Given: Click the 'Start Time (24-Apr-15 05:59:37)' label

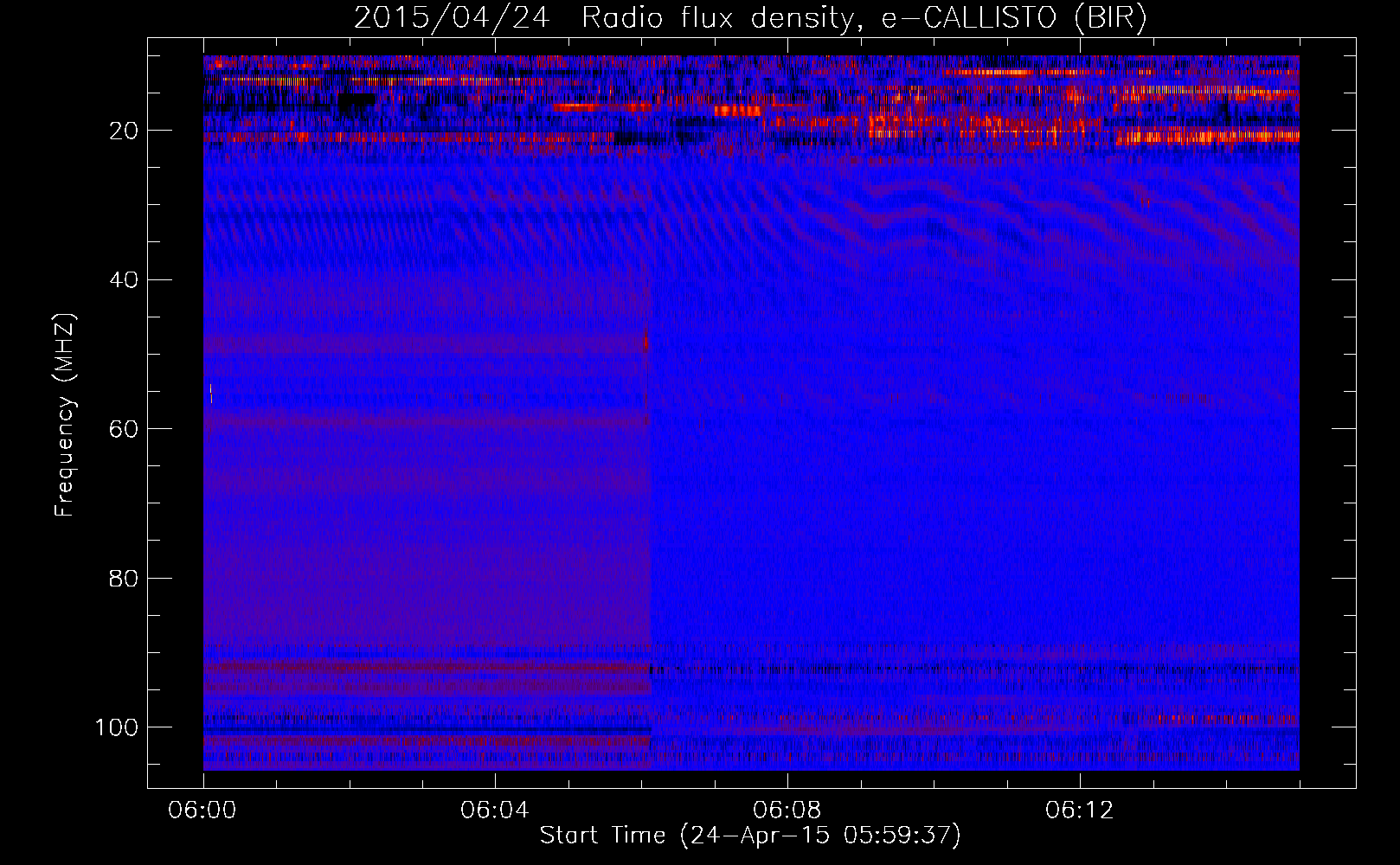Looking at the screenshot, I should tap(750, 836).
